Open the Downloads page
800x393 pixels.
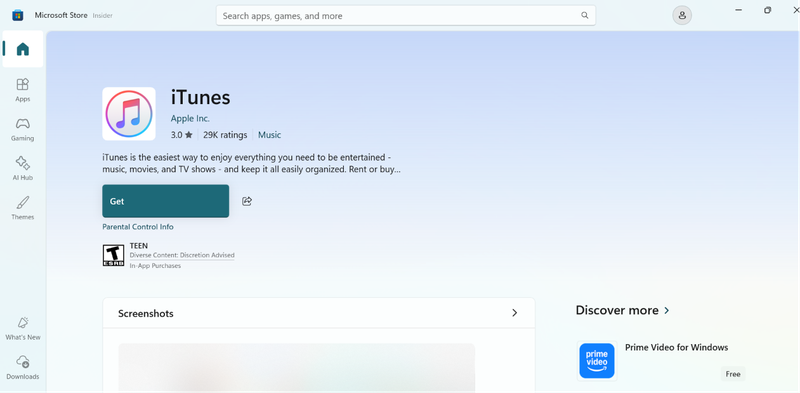(23, 368)
